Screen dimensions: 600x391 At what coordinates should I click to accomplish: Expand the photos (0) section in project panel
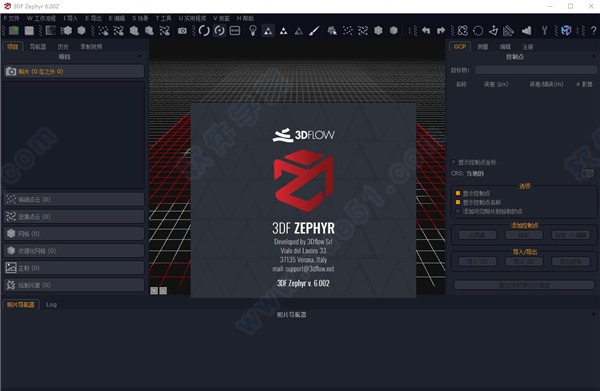(74, 72)
